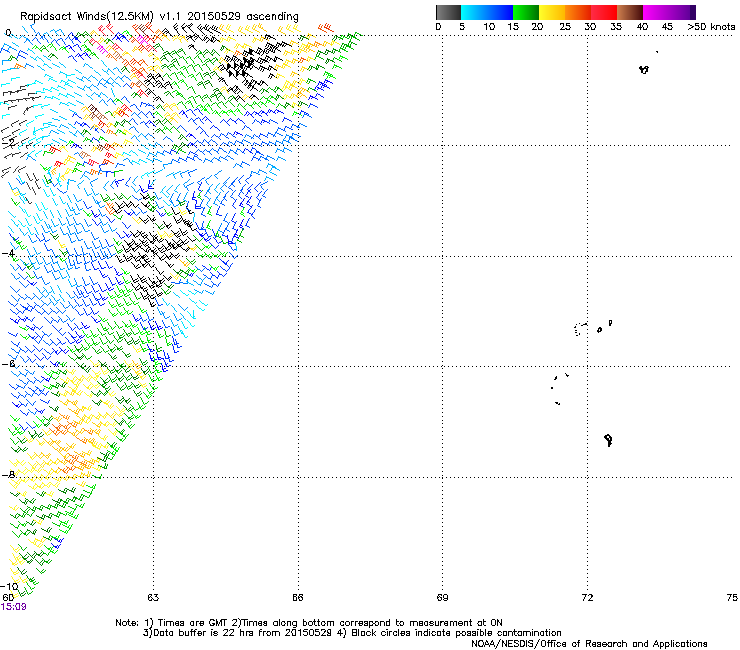This screenshot has height=650, width=740.
Task: Click the red 30-35 knots color segment
Action: click(604, 12)
